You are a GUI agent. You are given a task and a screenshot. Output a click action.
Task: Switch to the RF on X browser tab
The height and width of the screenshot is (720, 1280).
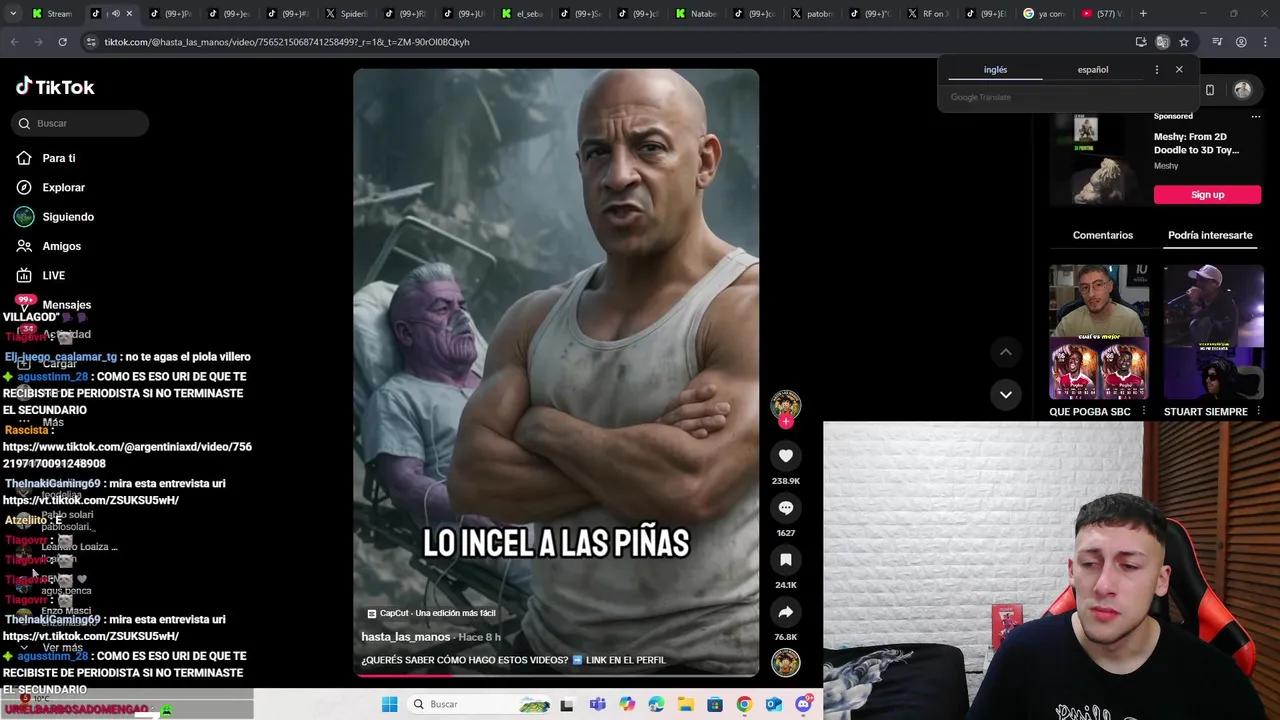(x=928, y=14)
